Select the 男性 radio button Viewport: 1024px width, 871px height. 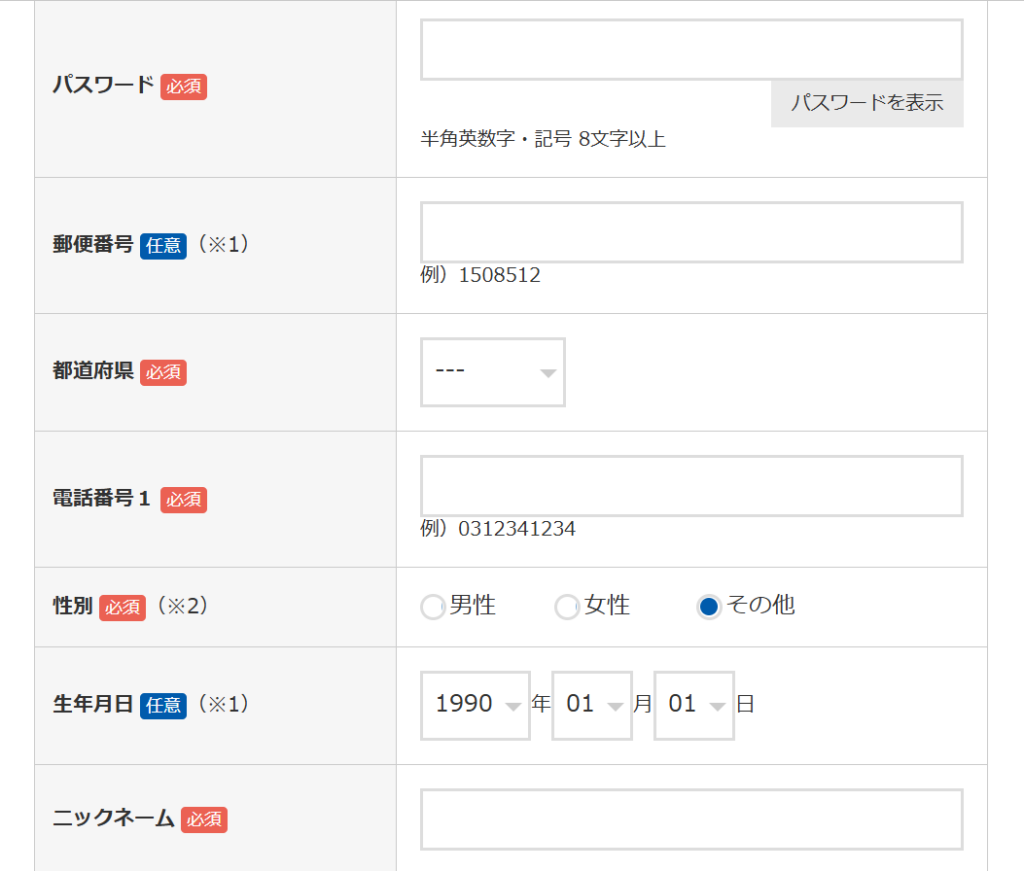tap(433, 607)
